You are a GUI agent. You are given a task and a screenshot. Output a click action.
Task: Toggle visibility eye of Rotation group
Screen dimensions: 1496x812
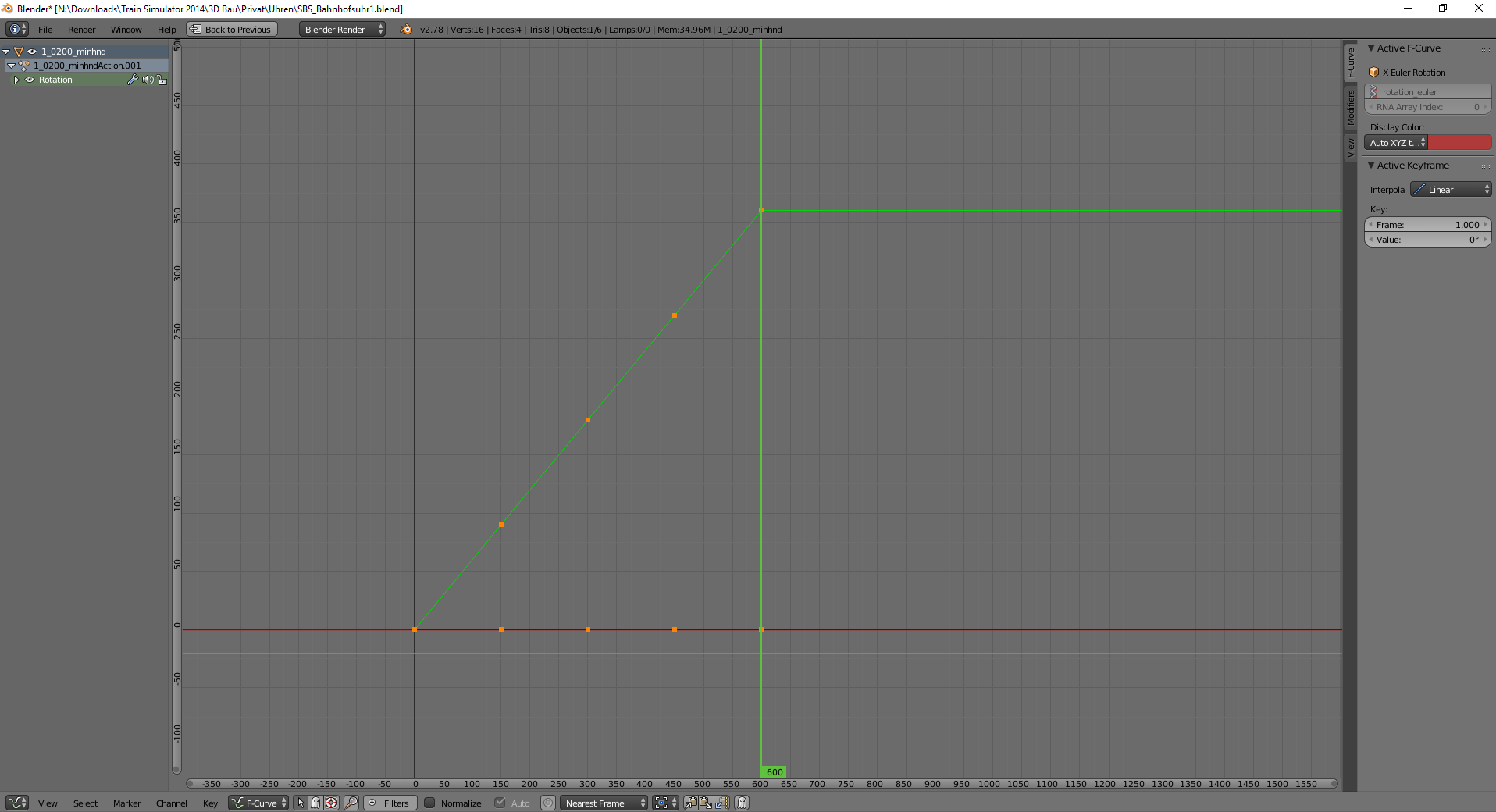(30, 80)
